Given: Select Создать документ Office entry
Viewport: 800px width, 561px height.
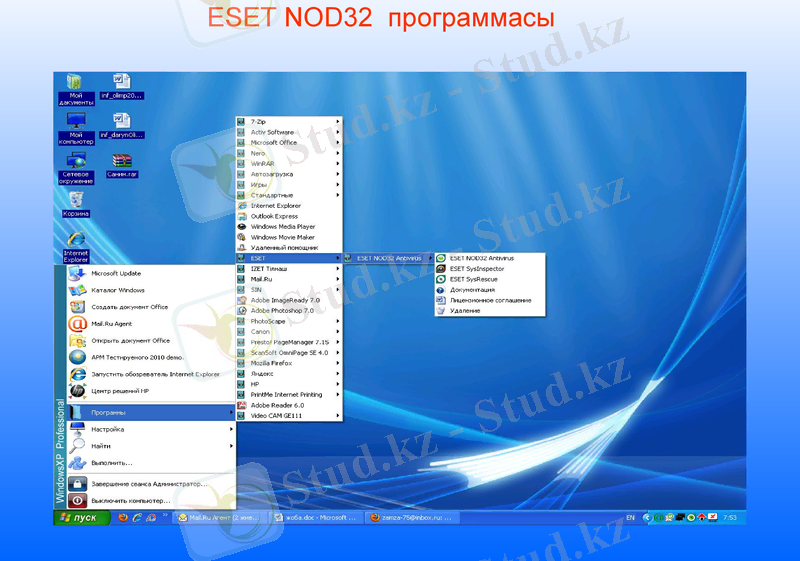Looking at the screenshot, I should coord(151,307).
